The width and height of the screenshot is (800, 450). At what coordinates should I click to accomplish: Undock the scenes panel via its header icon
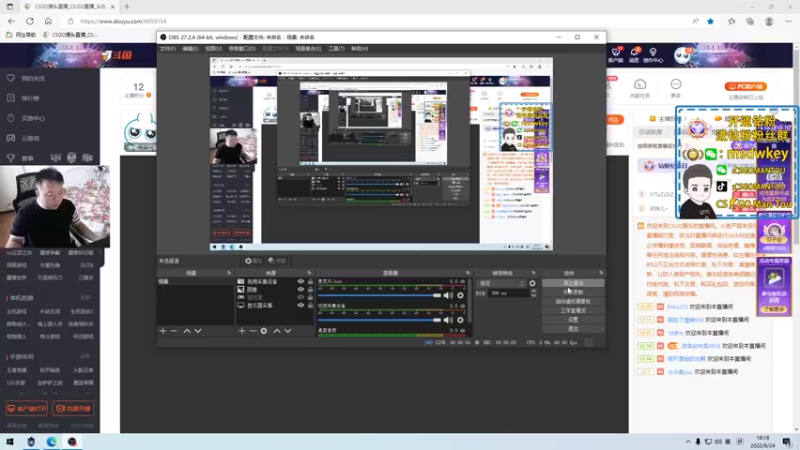[x=229, y=273]
